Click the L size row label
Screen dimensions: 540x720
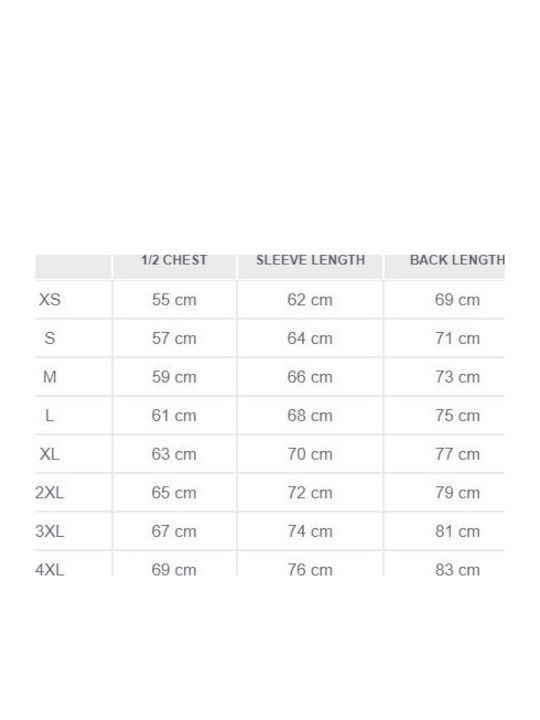click(x=50, y=416)
